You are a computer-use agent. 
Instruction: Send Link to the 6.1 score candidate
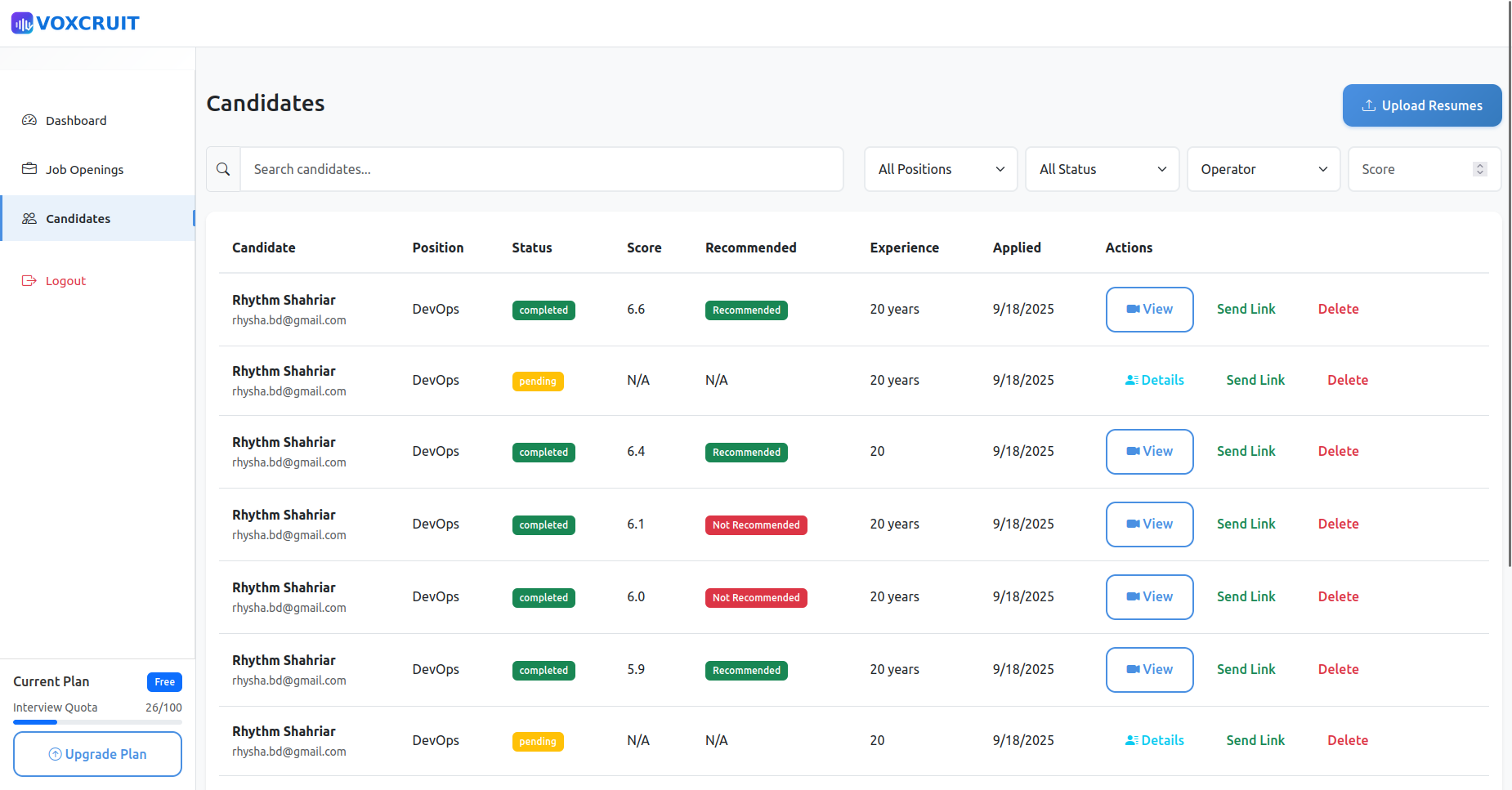click(1246, 524)
